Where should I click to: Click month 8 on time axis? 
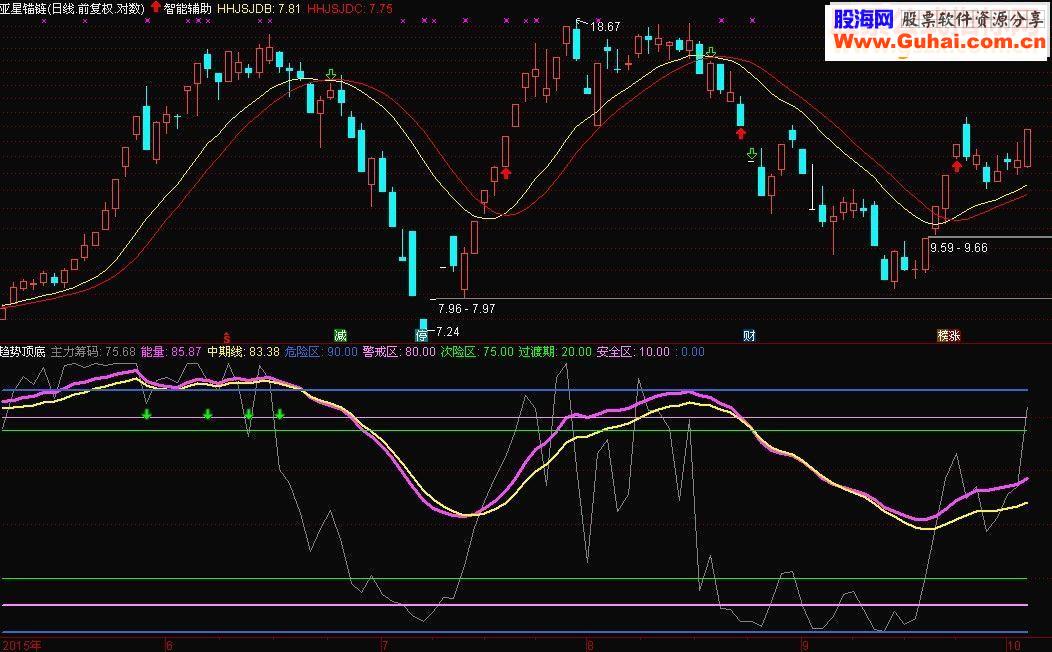click(x=591, y=645)
